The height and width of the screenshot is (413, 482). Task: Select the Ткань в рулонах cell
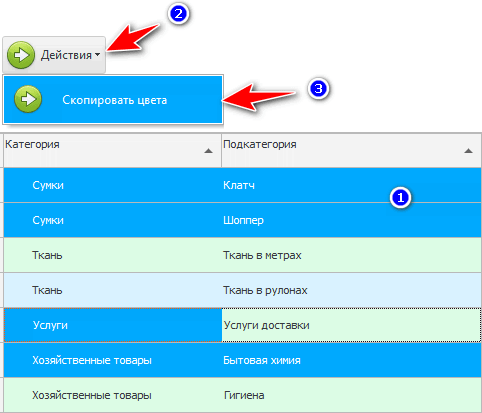[x=351, y=290]
